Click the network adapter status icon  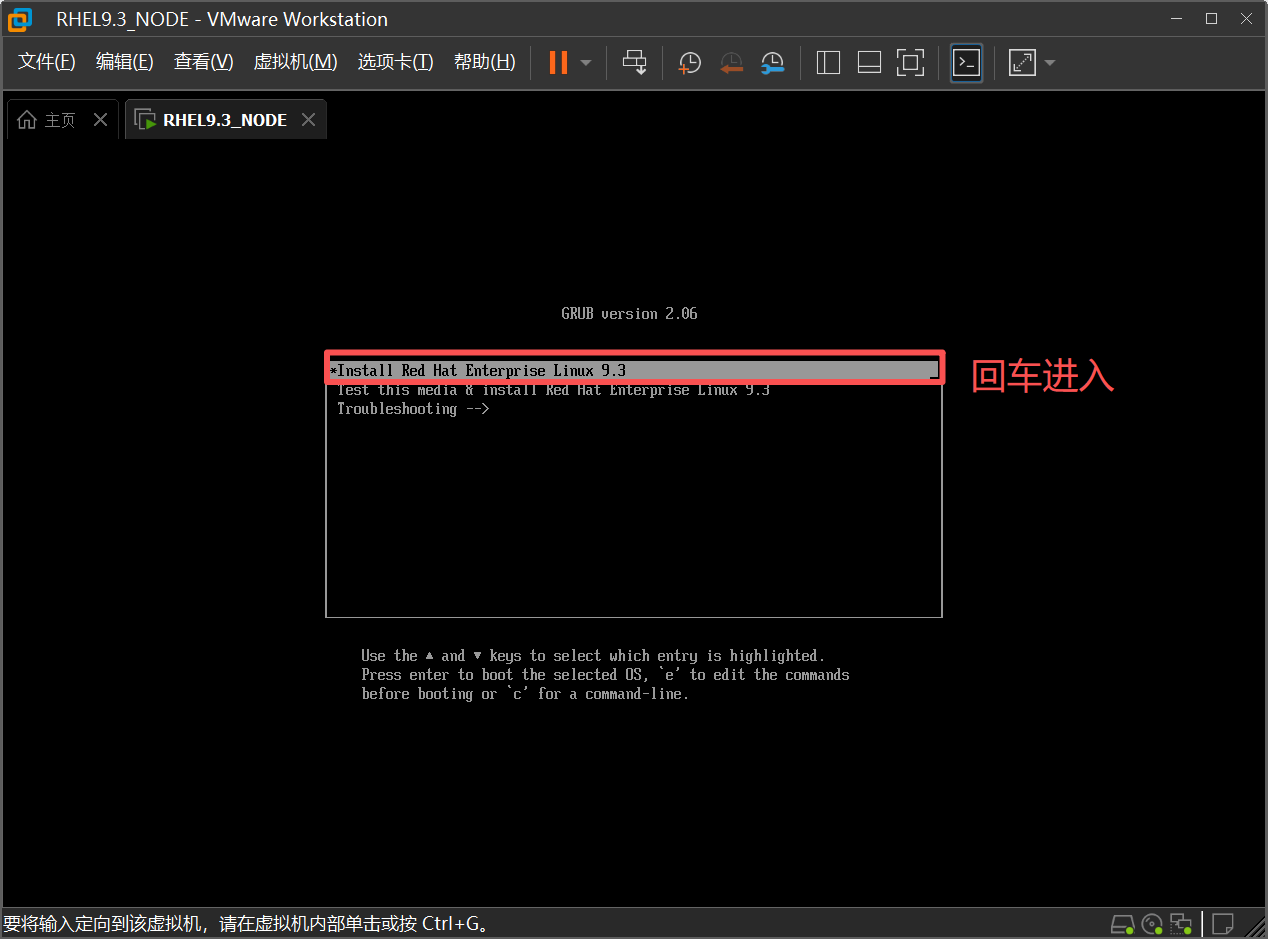pyautogui.click(x=1181, y=923)
